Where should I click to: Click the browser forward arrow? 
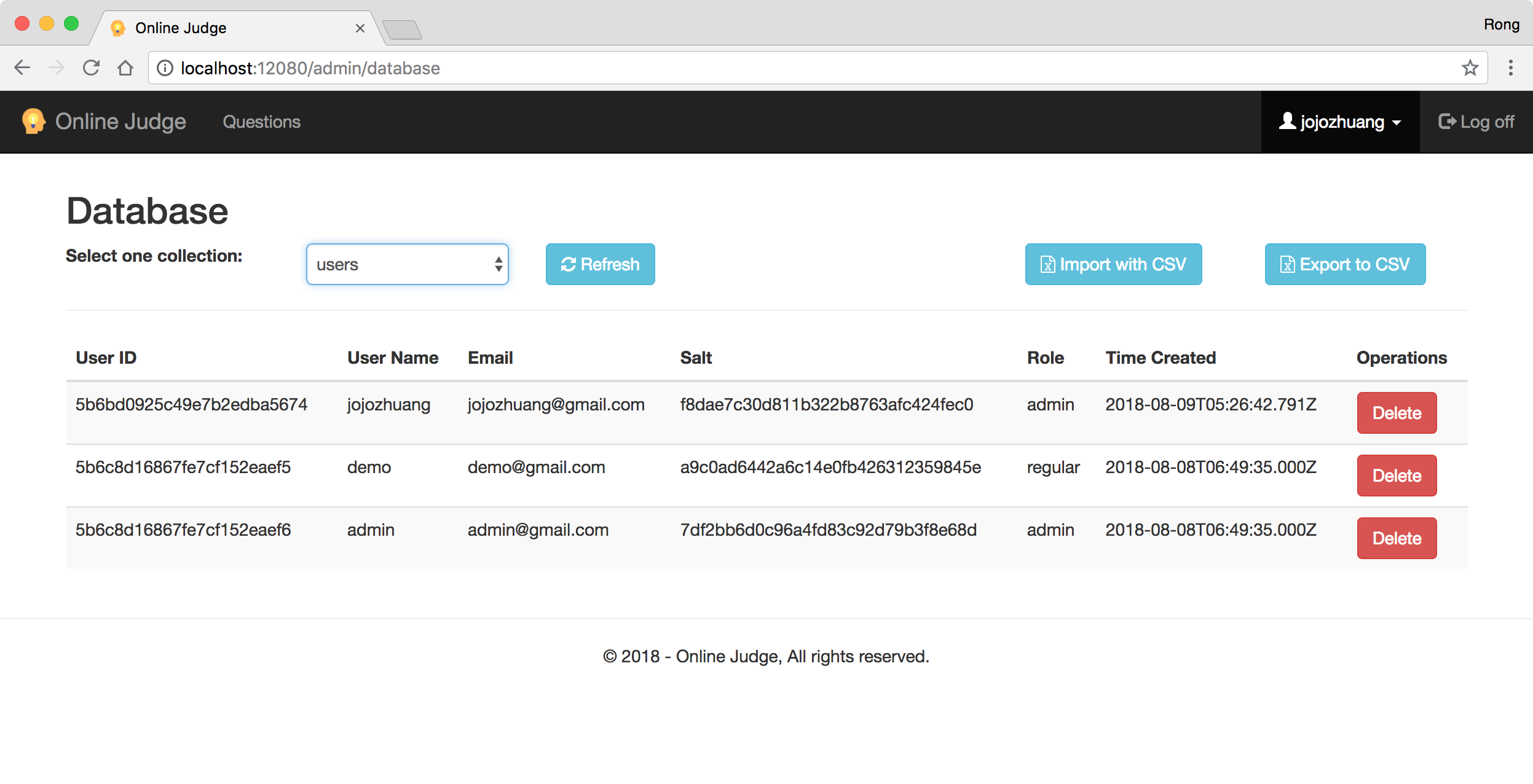[x=57, y=68]
